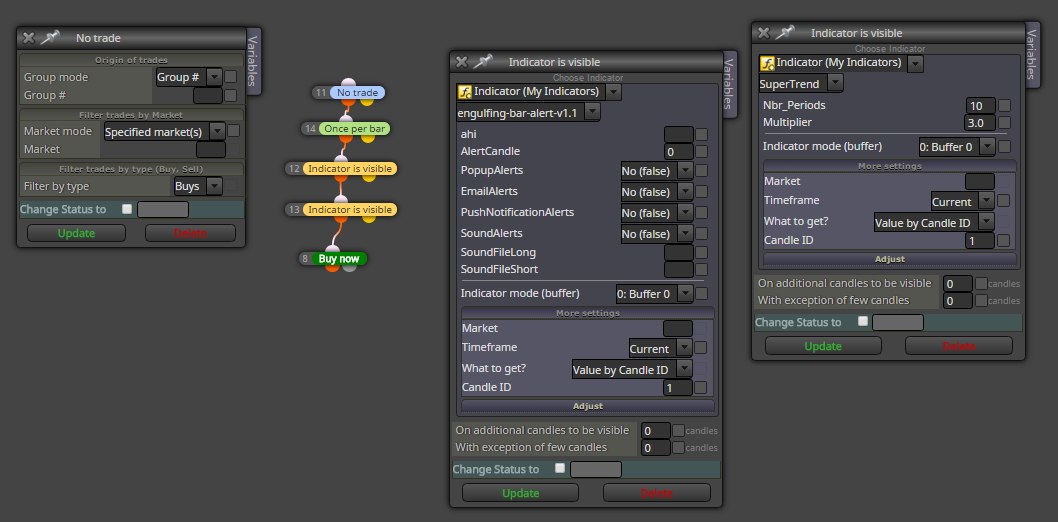Click Nbr_Periods value field
The width and height of the screenshot is (1058, 522).
pyautogui.click(x=980, y=105)
